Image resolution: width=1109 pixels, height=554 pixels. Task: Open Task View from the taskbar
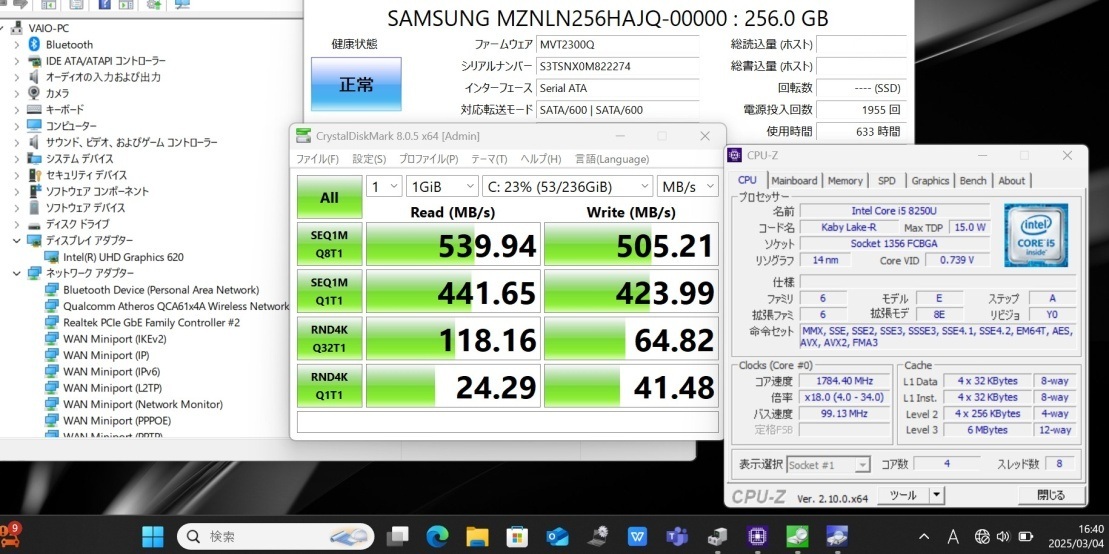pyautogui.click(x=397, y=536)
